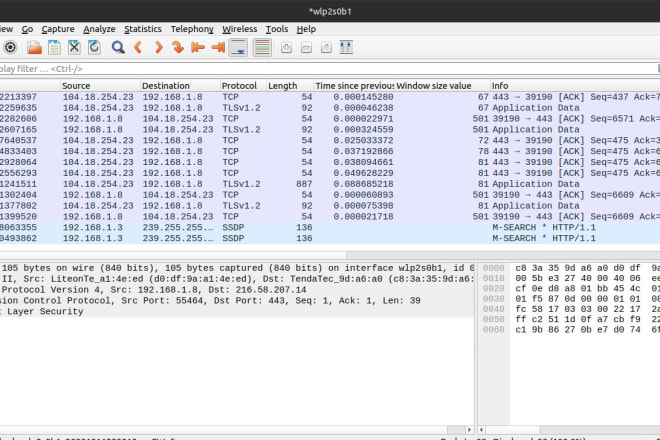Select packet row with delta 0.025033372

click(x=330, y=141)
